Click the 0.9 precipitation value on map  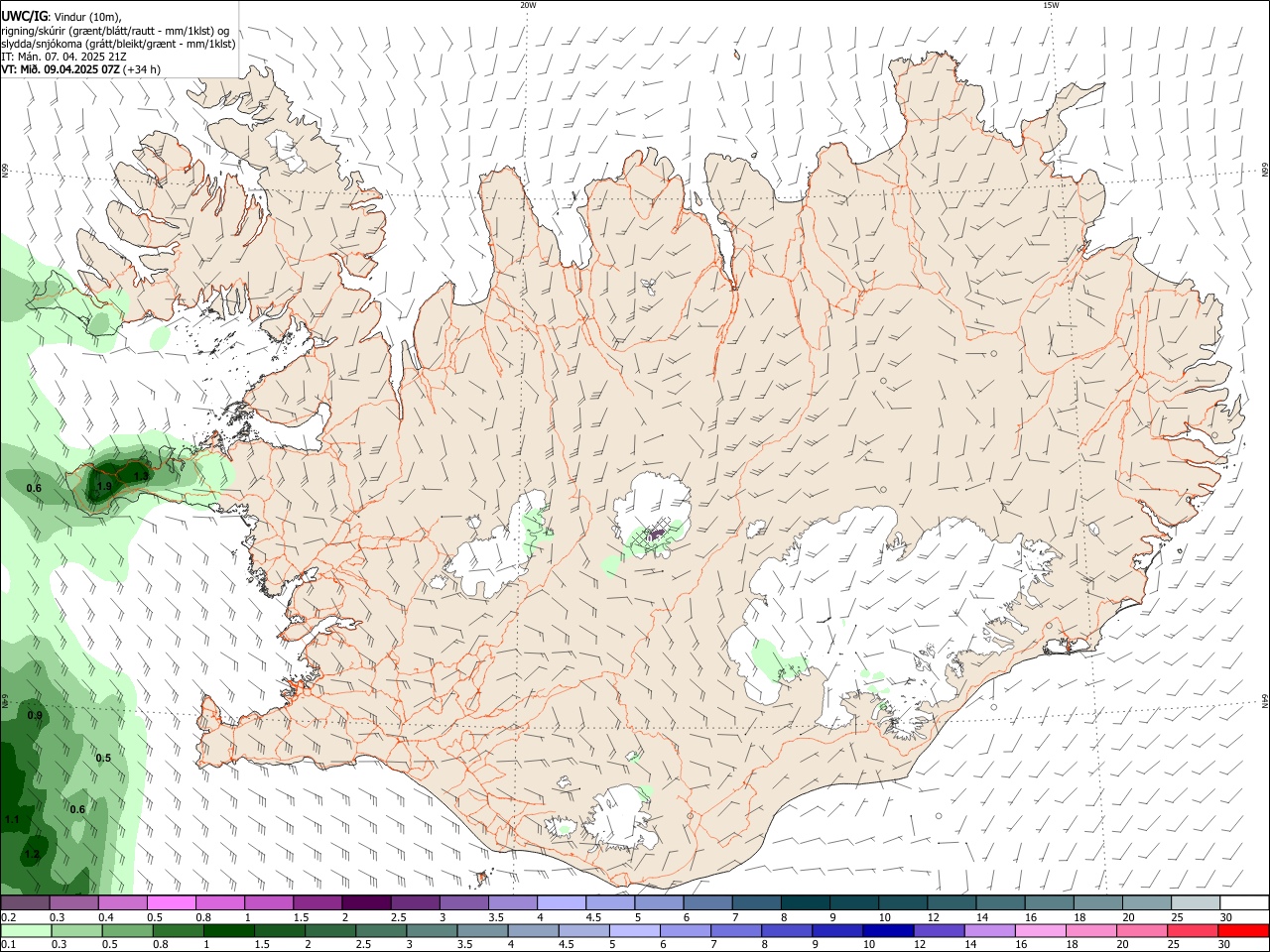pos(35,715)
